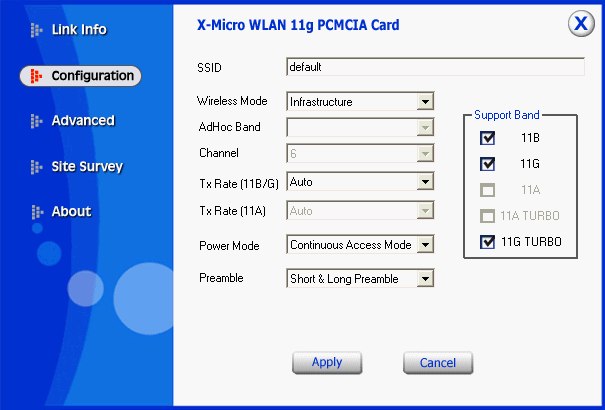Image resolution: width=605 pixels, height=410 pixels.
Task: Uncheck the 11G TURBO checkbox
Action: coord(487,242)
